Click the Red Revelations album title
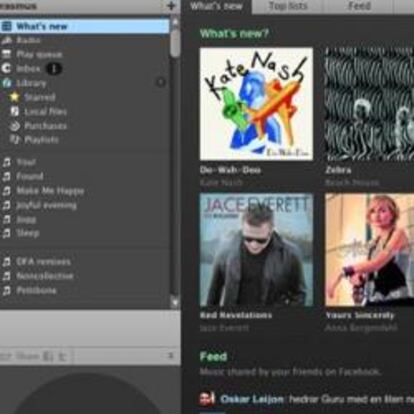 pyautogui.click(x=236, y=315)
